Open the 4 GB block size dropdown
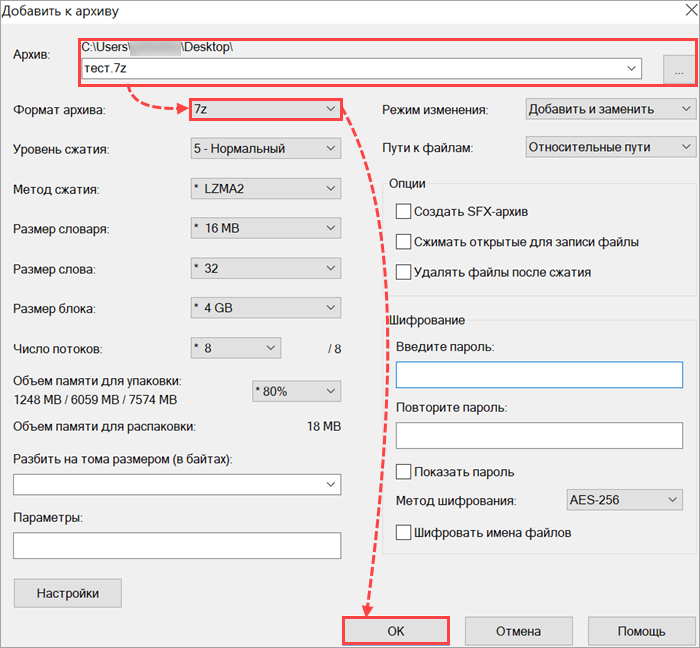 pos(265,308)
